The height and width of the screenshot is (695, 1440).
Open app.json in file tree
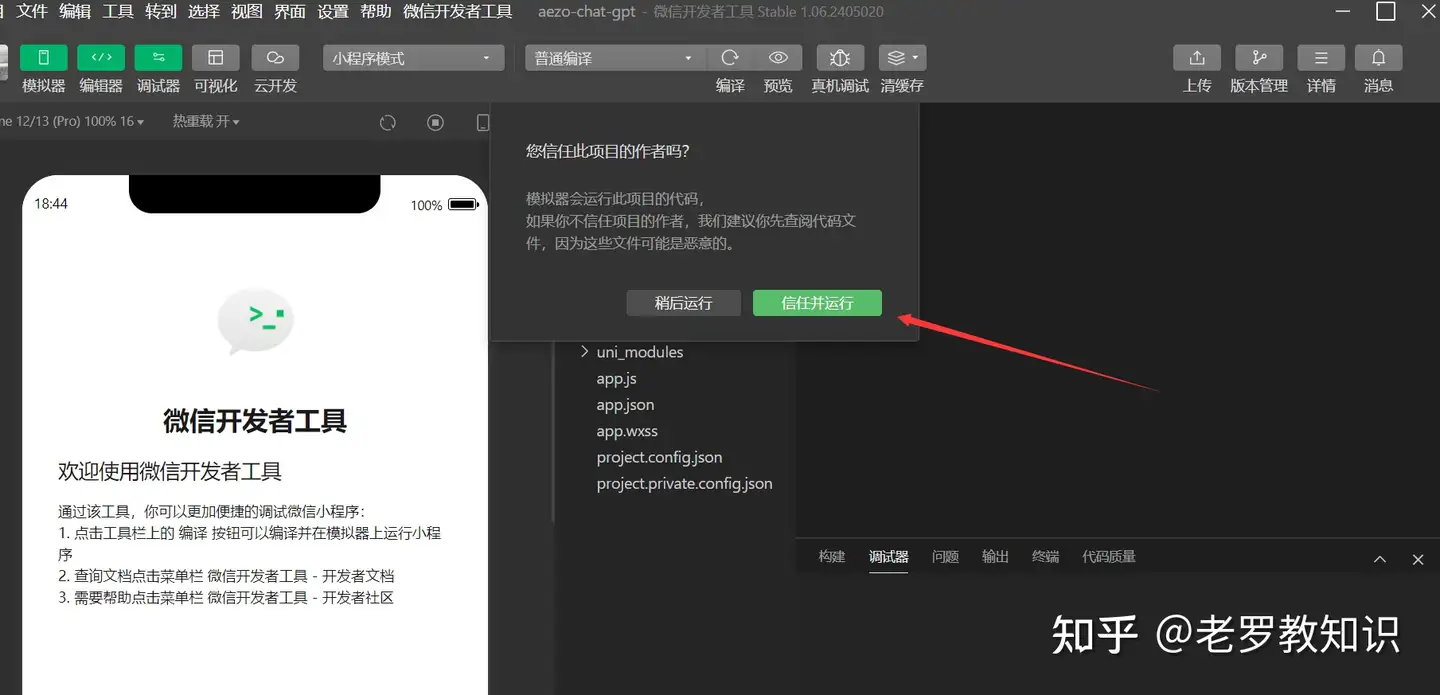pyautogui.click(x=625, y=405)
